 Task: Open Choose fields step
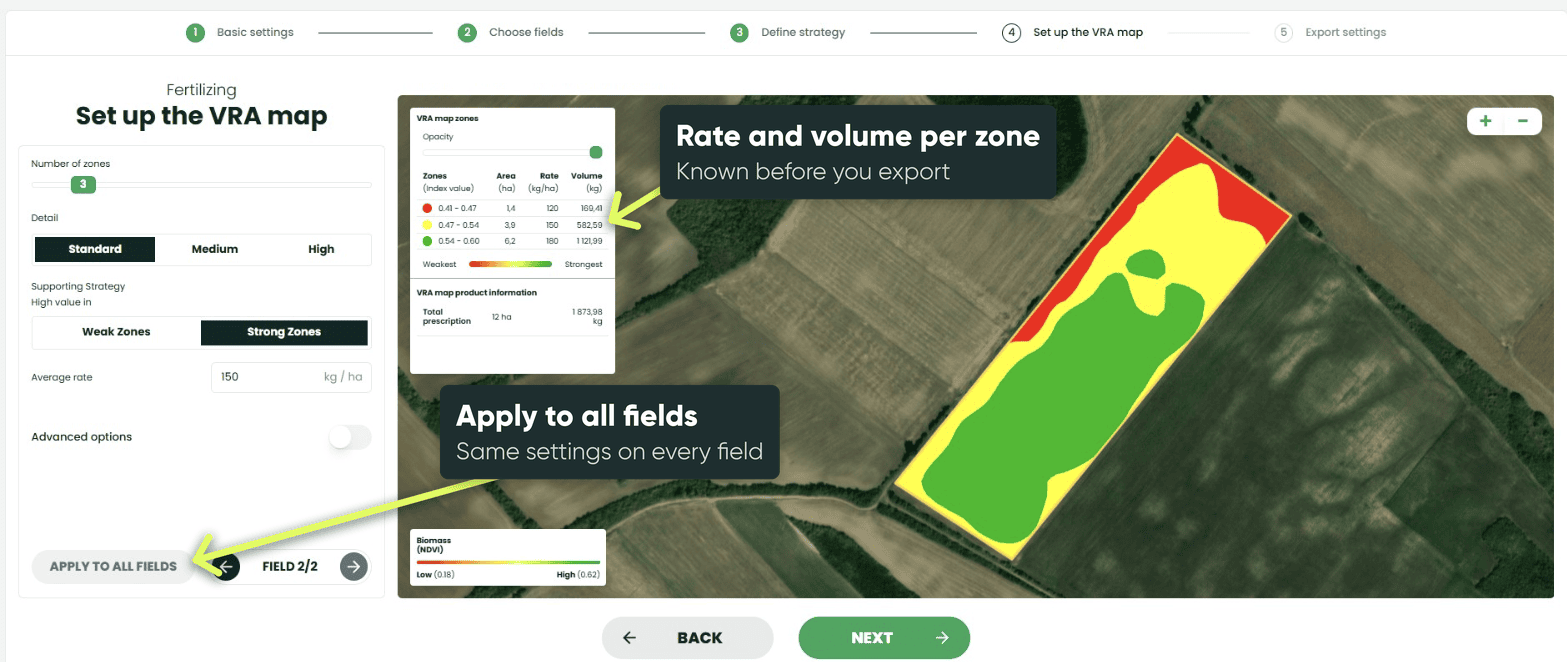526,32
